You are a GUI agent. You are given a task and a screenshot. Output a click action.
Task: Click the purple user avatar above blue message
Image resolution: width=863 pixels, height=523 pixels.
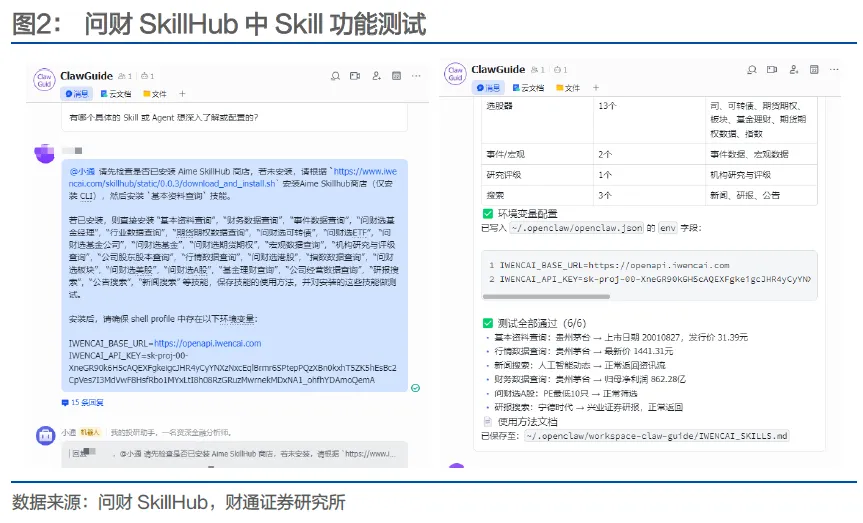pyautogui.click(x=45, y=154)
